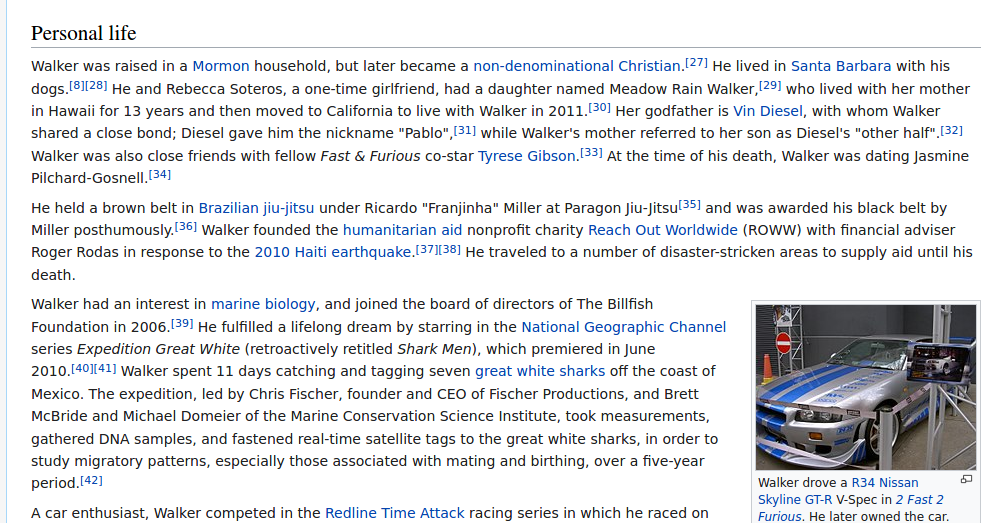
Task: Click the Personal life section heading
Action: tap(83, 33)
